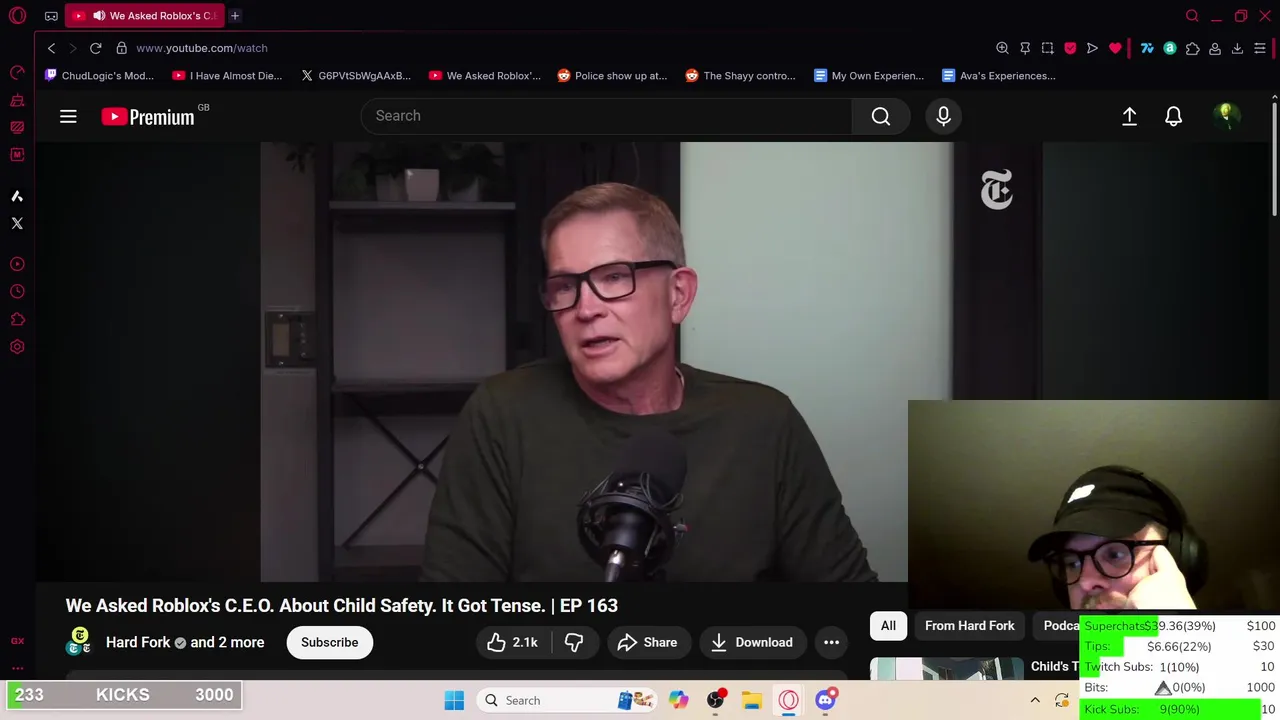Click the pin icon in address bar
This screenshot has height=720, width=1280.
point(1025,48)
